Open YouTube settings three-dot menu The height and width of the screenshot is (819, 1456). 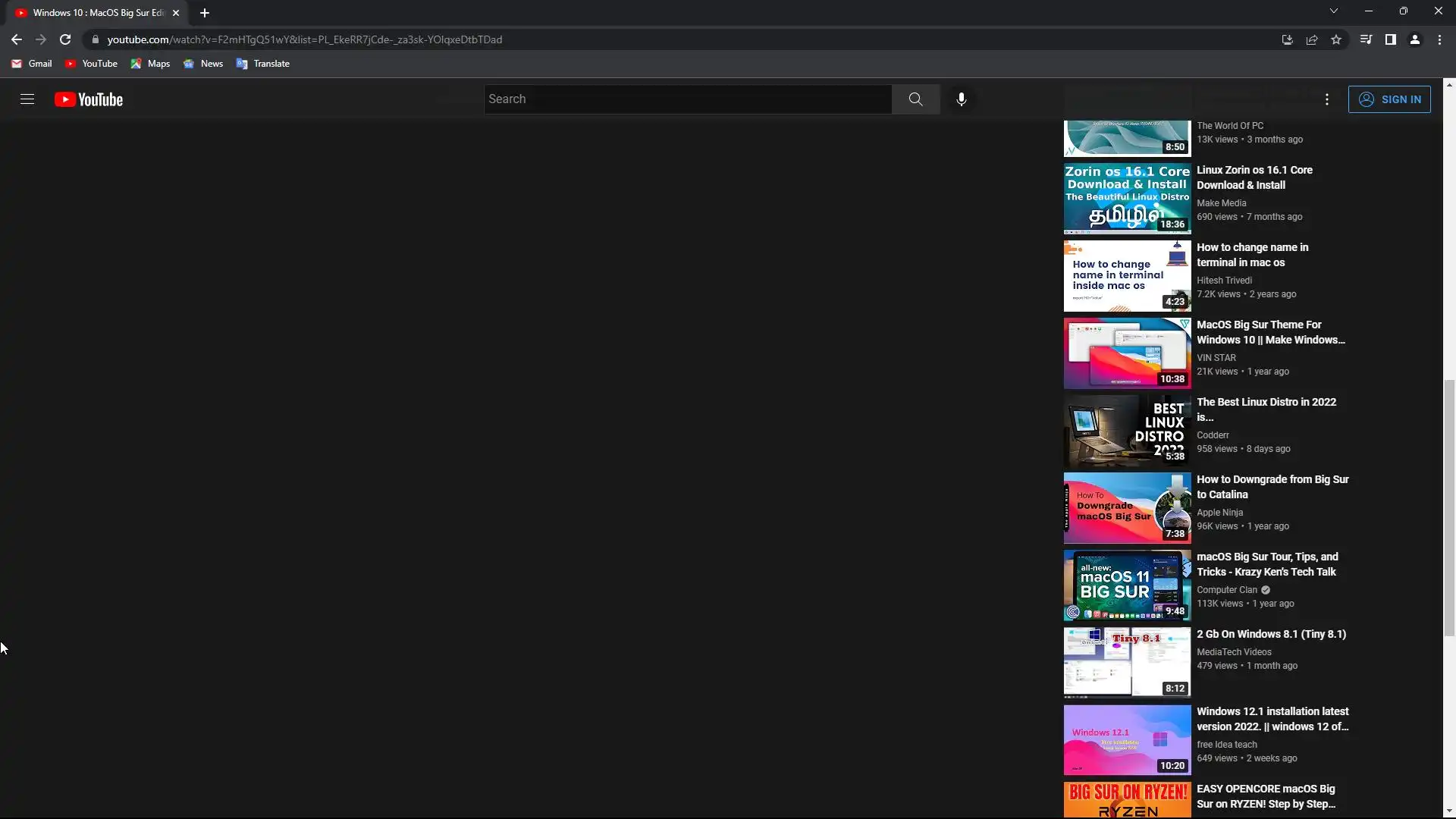coord(1326,99)
